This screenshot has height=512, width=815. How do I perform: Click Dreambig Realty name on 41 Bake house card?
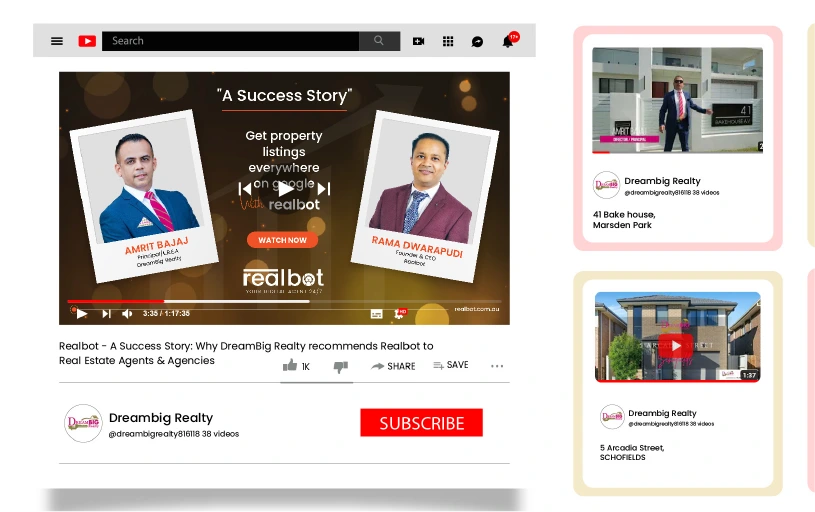[x=662, y=181]
